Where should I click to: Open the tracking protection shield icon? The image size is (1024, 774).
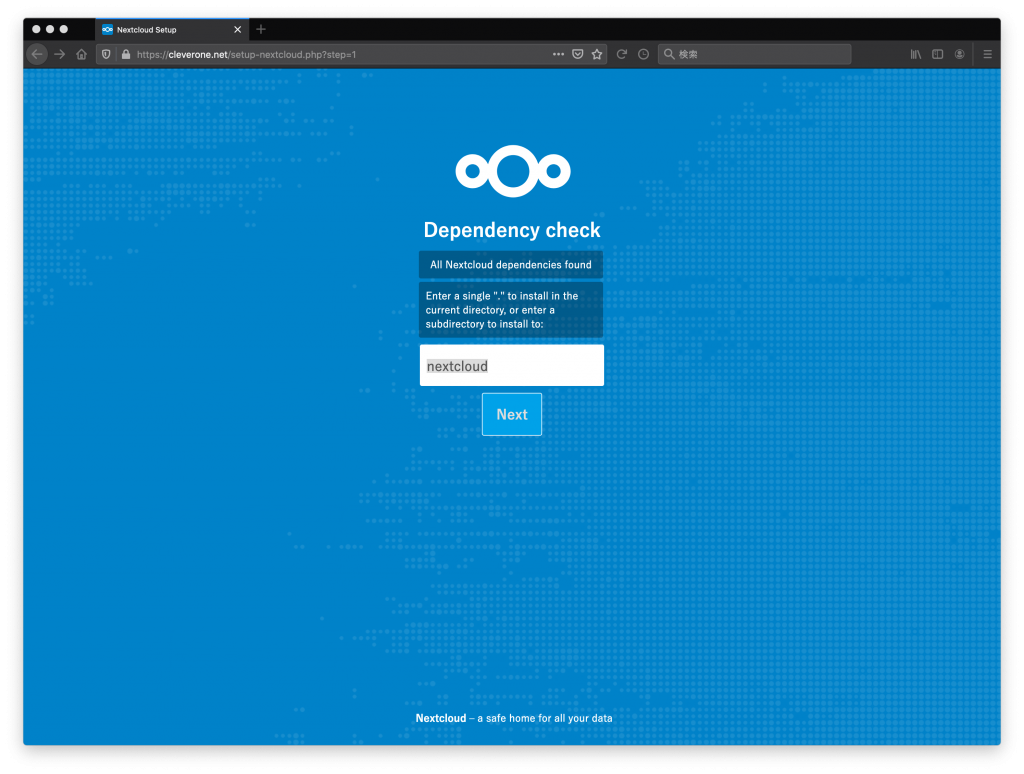106,54
